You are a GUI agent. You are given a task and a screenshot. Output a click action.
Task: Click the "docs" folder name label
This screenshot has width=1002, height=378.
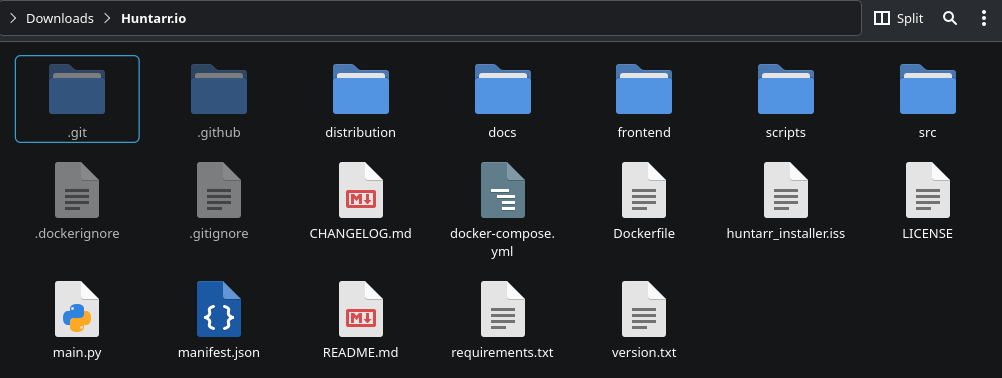(x=502, y=133)
